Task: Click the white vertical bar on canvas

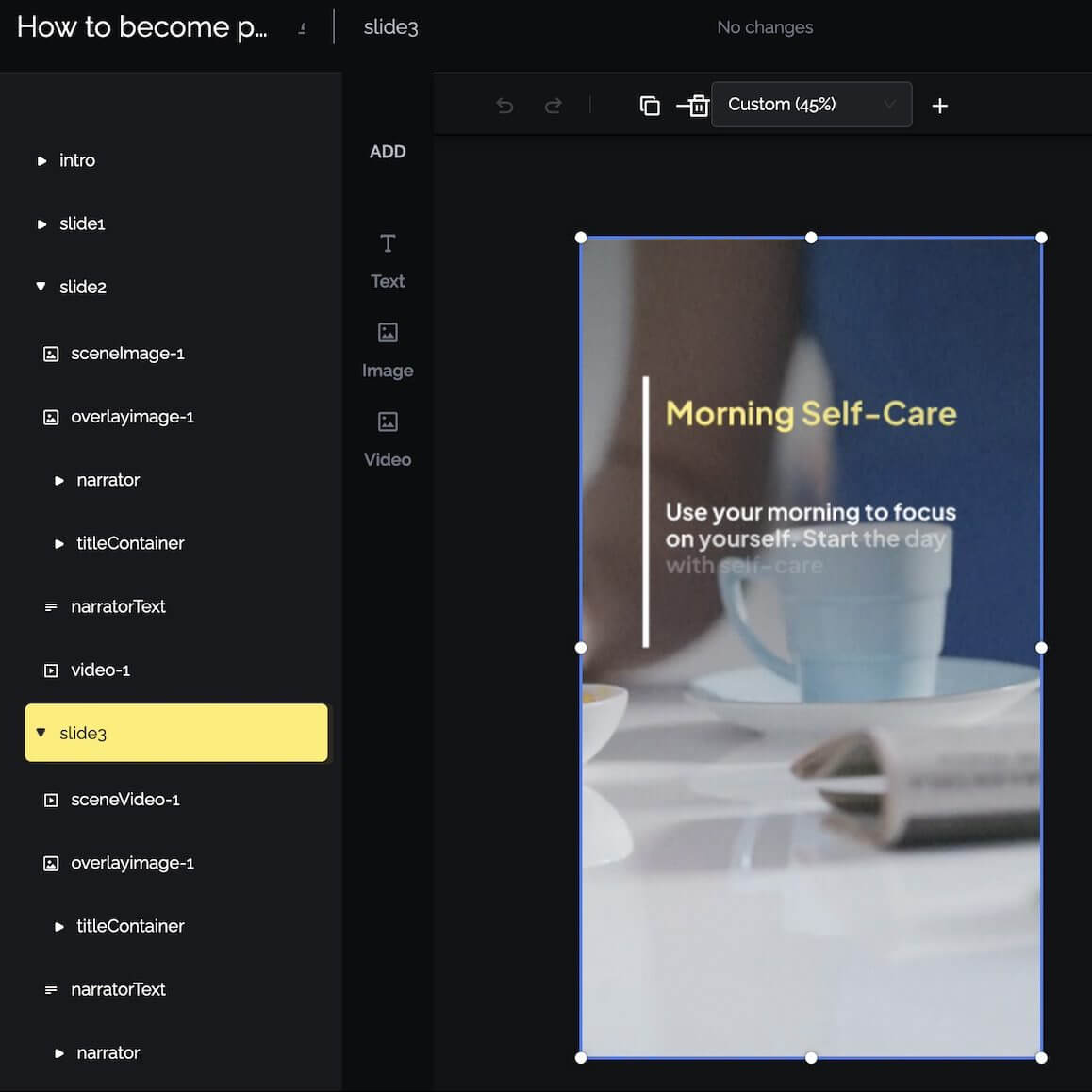Action: click(x=646, y=512)
